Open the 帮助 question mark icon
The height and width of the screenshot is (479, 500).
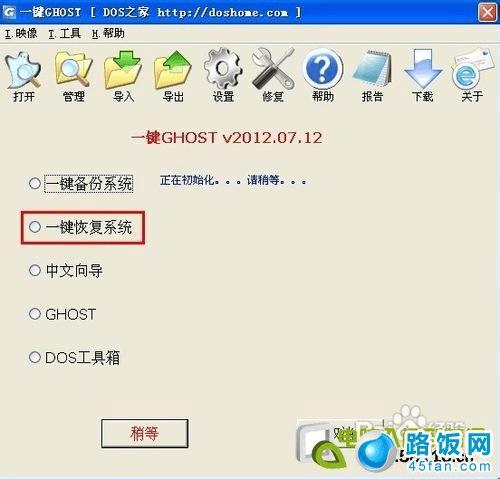pyautogui.click(x=323, y=69)
